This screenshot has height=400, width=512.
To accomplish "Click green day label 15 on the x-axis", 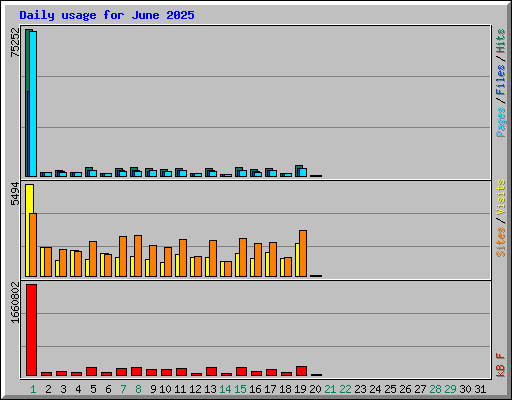I will pos(240,389).
